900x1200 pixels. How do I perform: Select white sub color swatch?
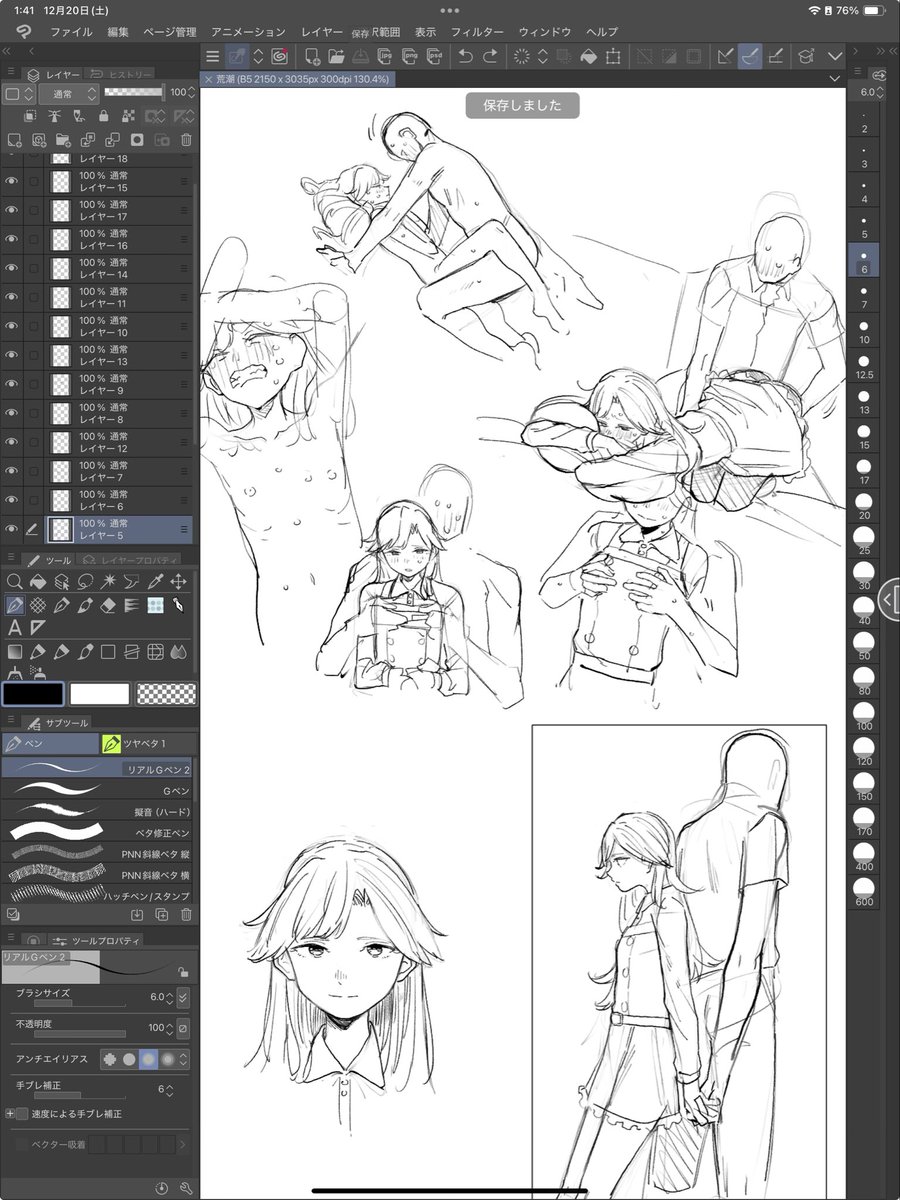click(99, 694)
